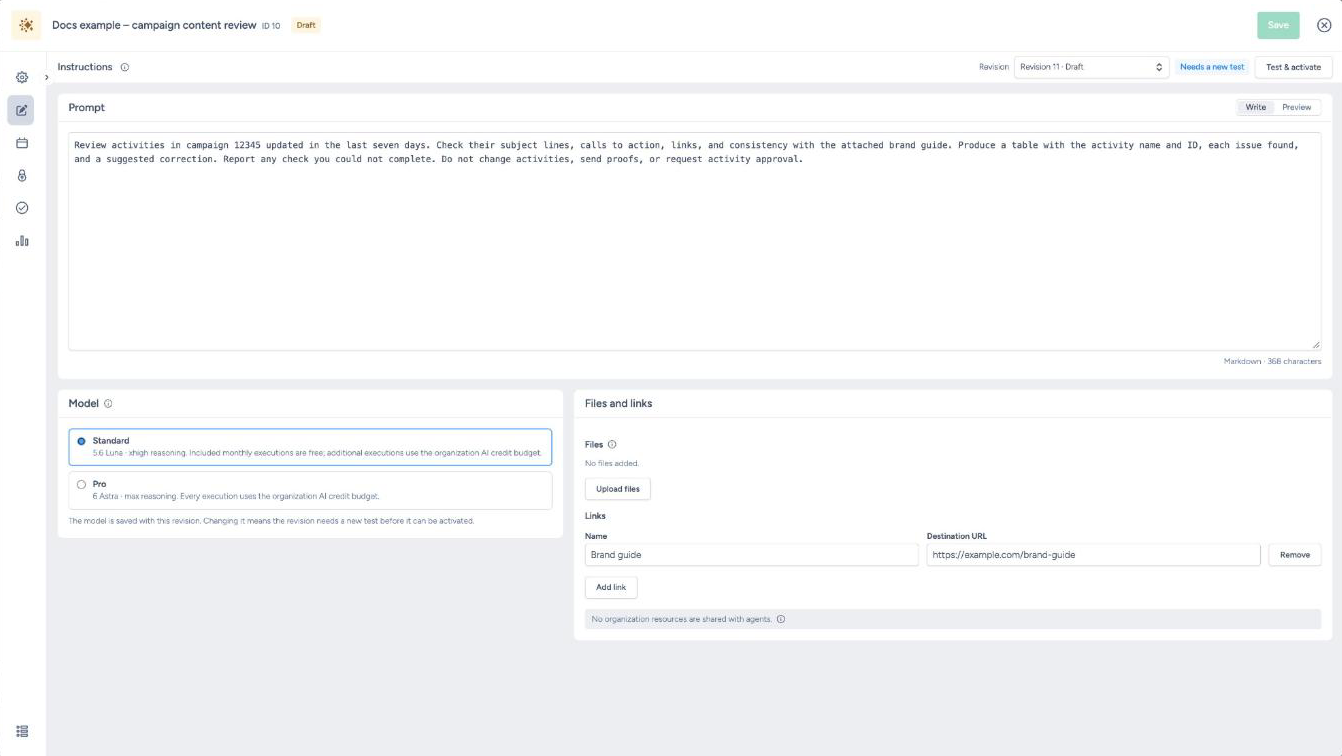
Task: Remove the Brand guide link
Action: tap(1295, 554)
